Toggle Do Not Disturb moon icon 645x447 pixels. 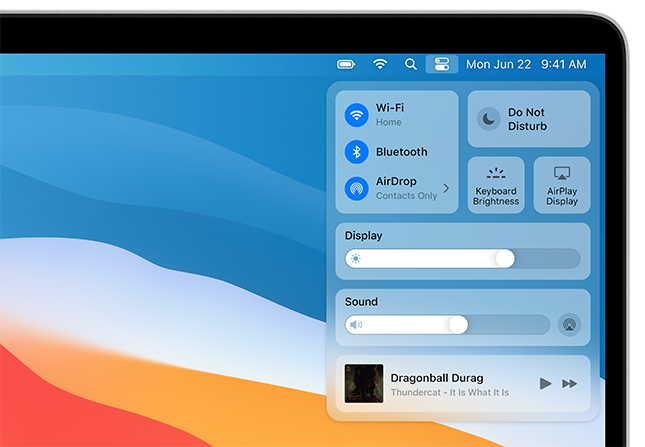click(488, 119)
